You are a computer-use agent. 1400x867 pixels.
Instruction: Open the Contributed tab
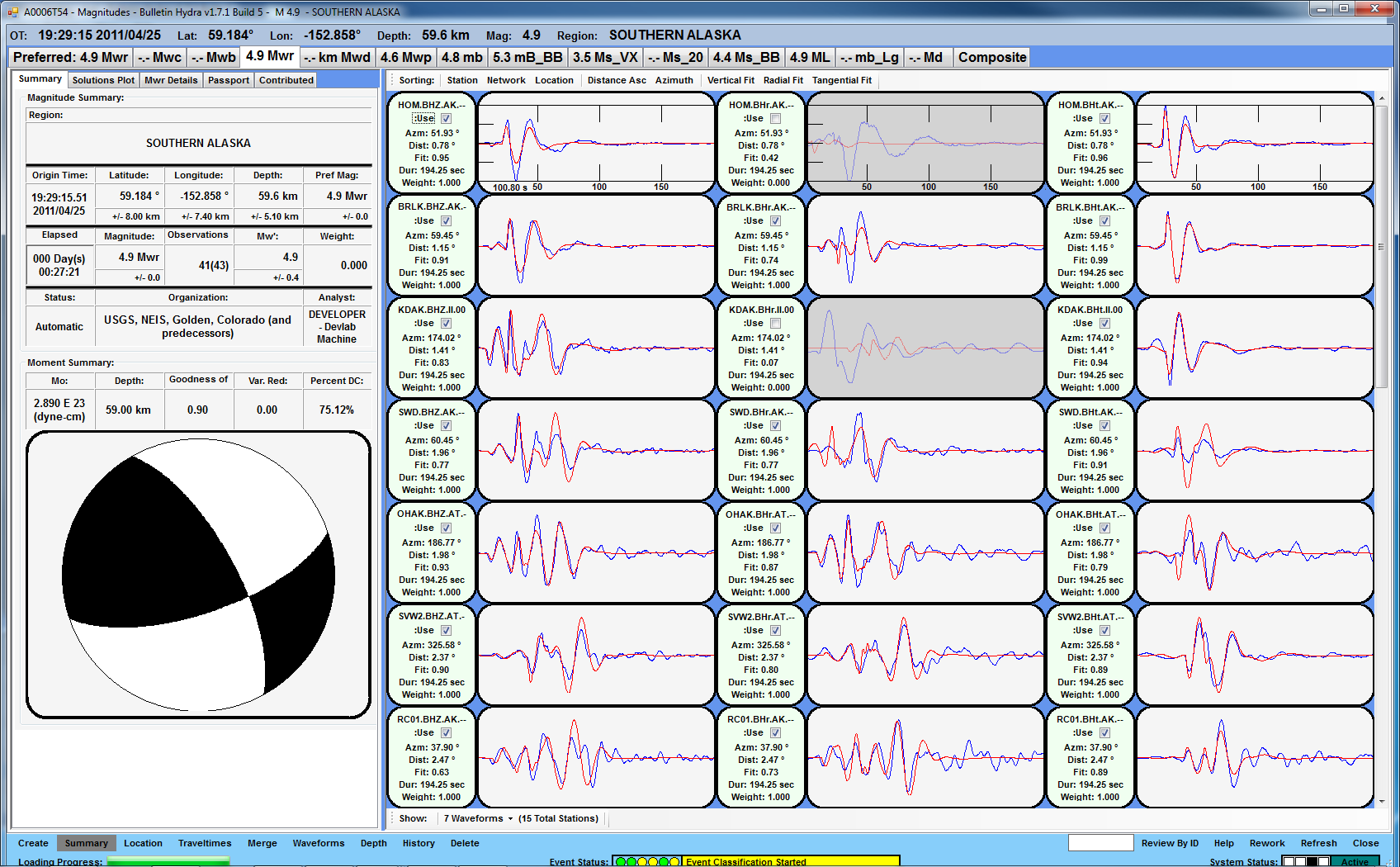(286, 80)
